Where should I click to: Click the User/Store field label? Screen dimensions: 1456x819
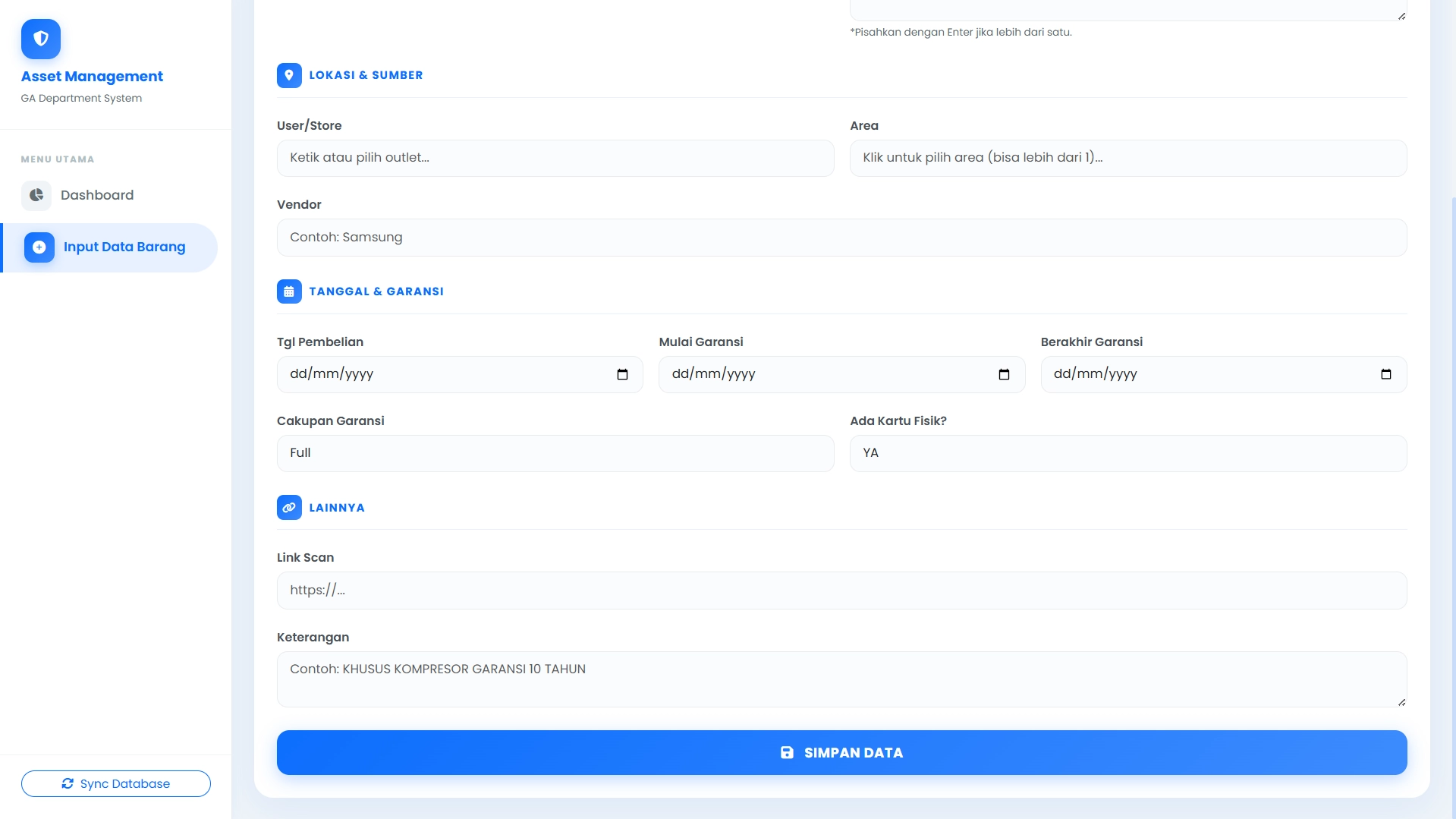click(x=309, y=125)
